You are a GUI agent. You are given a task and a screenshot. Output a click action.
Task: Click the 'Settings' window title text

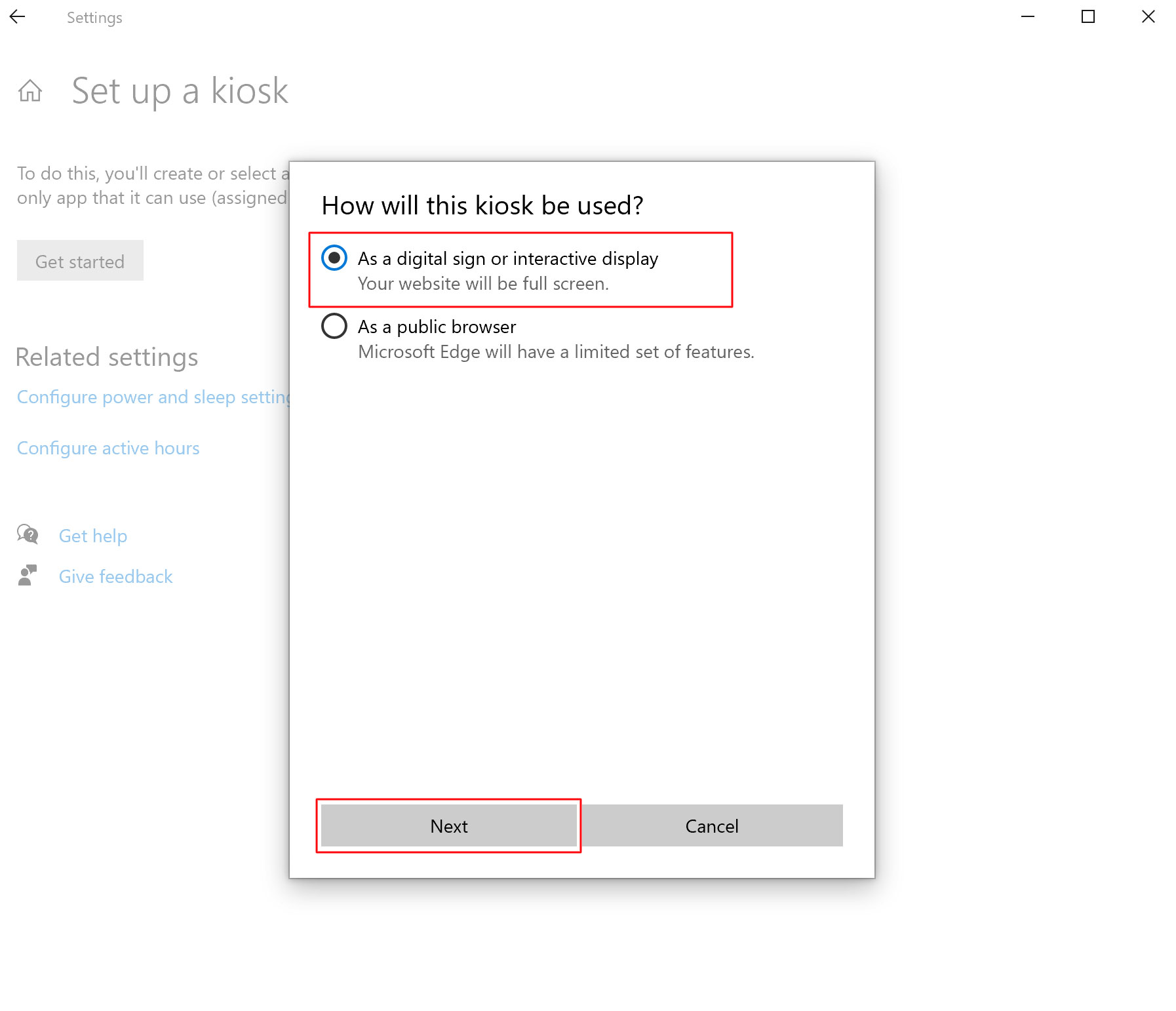point(94,18)
